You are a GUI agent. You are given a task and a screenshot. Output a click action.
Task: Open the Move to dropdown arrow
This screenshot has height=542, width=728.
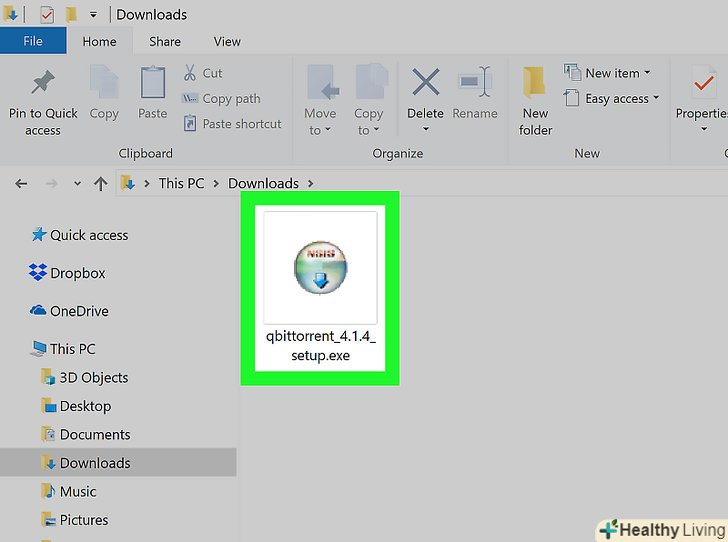[x=328, y=130]
